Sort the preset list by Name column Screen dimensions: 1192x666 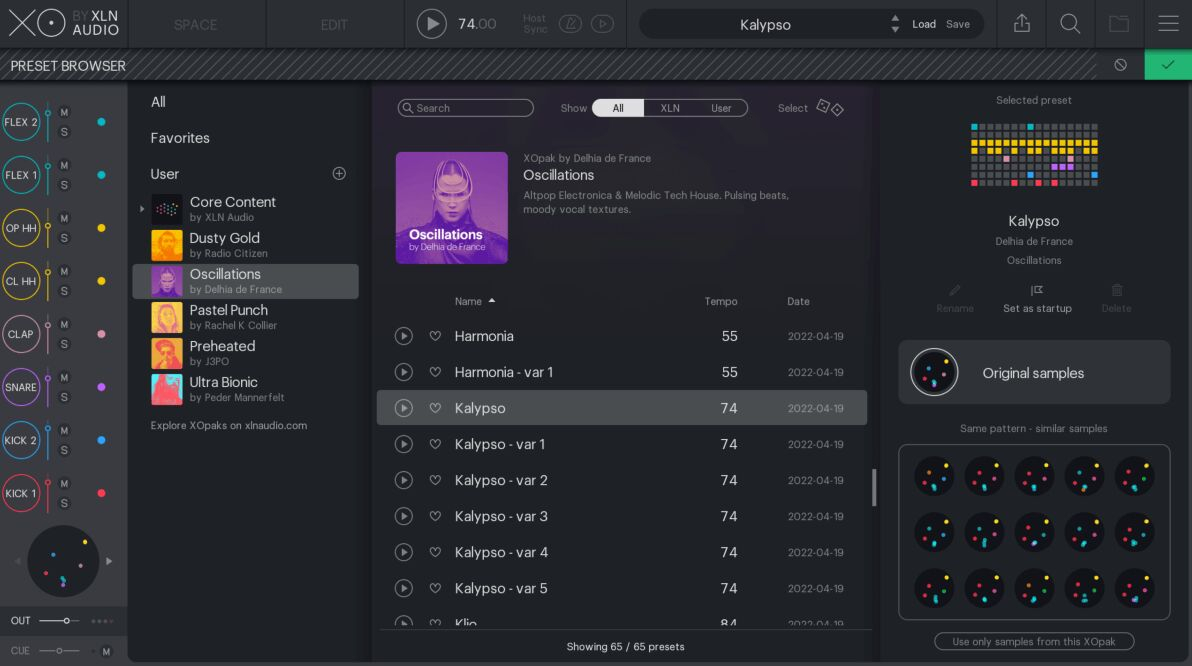click(468, 301)
